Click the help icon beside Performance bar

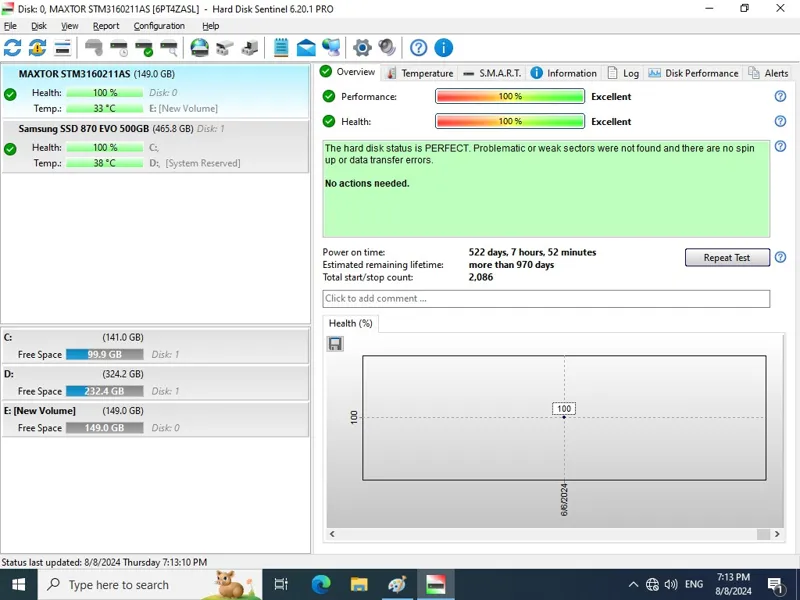(780, 96)
